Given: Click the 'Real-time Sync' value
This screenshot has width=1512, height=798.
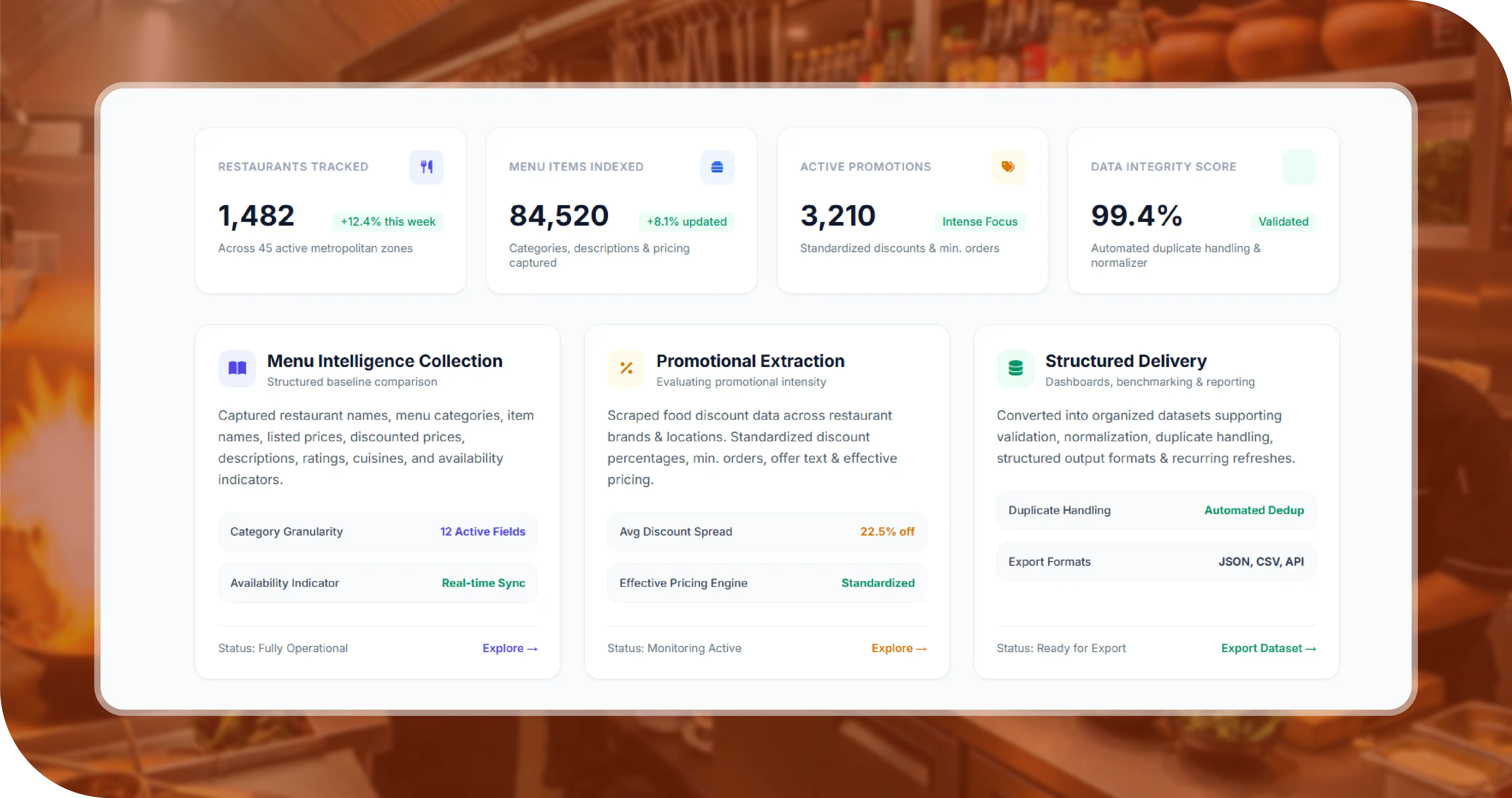Looking at the screenshot, I should point(483,583).
